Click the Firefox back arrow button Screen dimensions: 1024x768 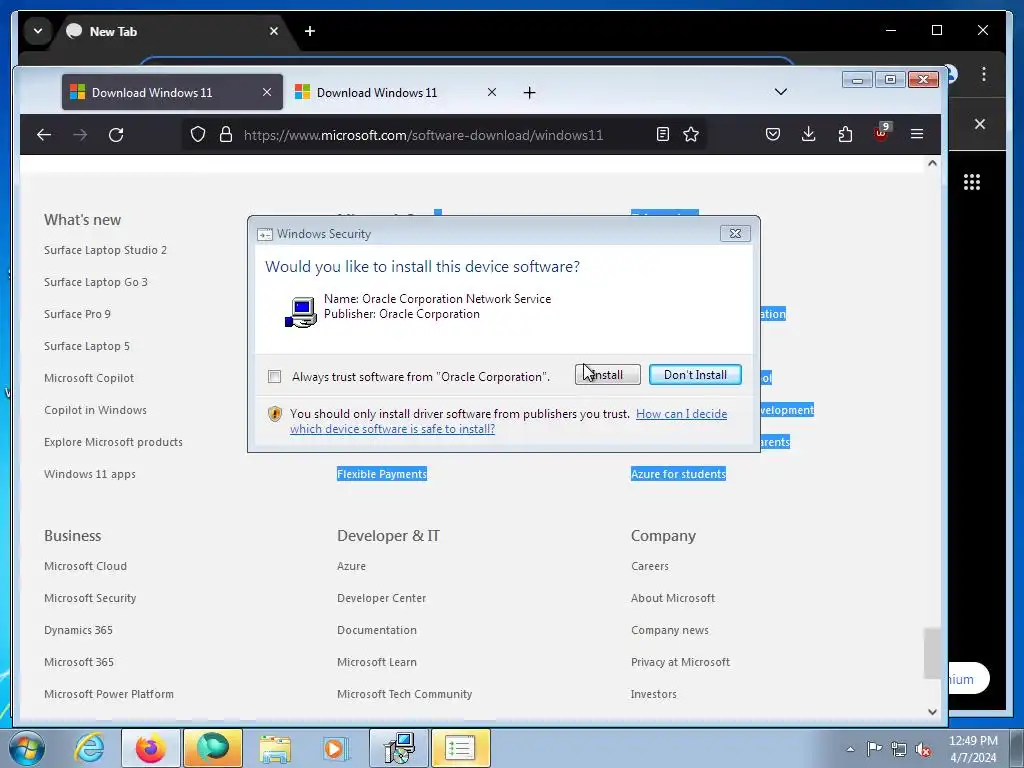(44, 135)
